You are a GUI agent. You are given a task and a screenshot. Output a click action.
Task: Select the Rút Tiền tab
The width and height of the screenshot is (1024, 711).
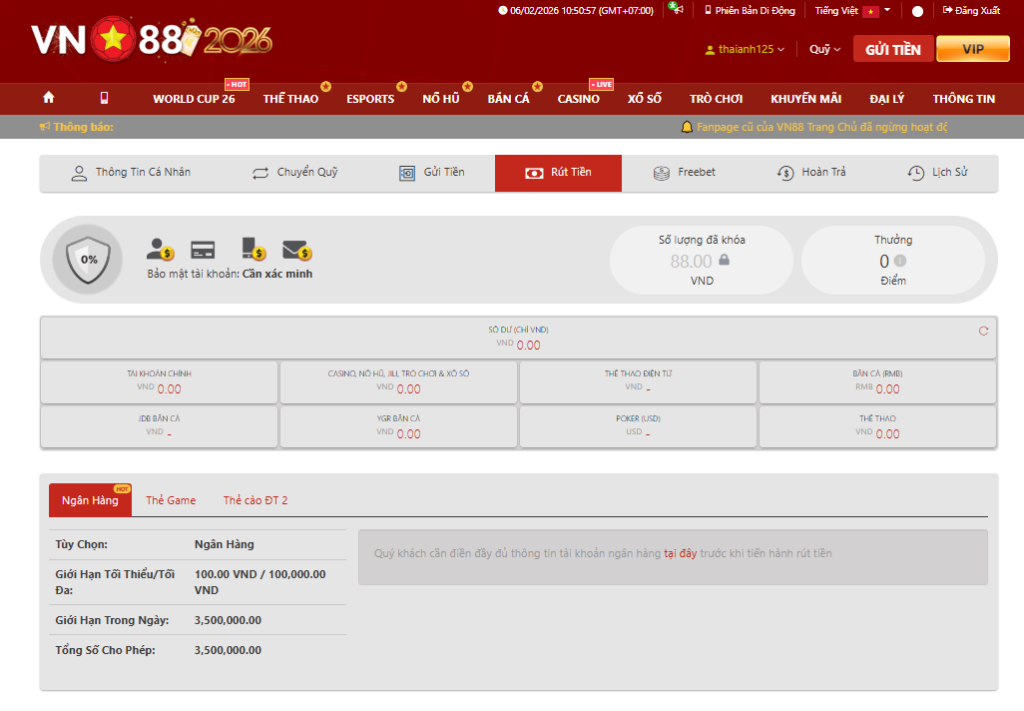point(558,173)
